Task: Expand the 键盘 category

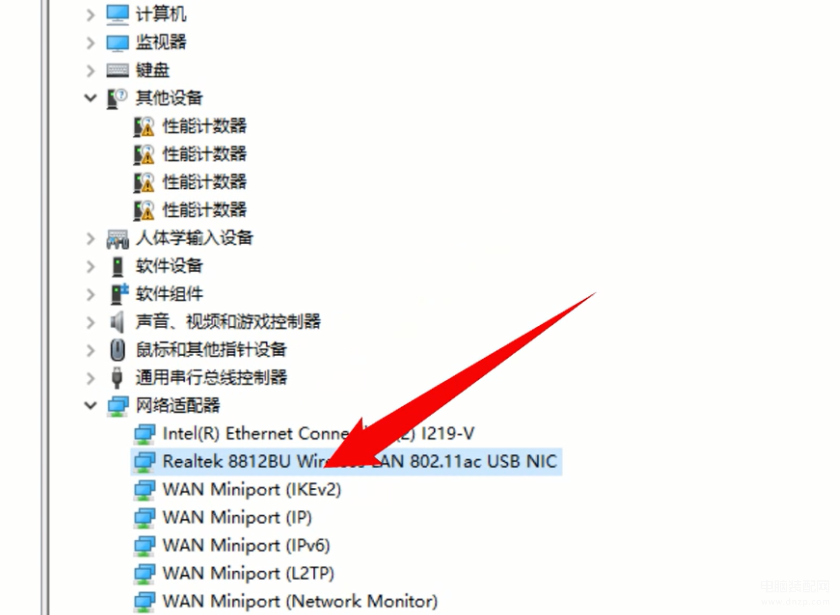Action: (x=91, y=70)
